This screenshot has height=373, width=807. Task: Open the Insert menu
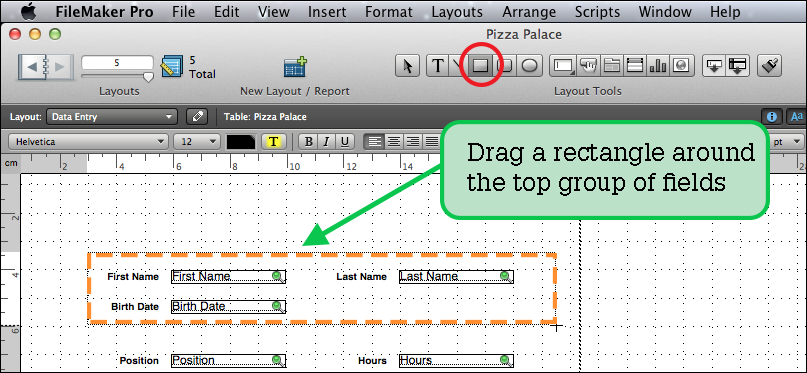327,12
